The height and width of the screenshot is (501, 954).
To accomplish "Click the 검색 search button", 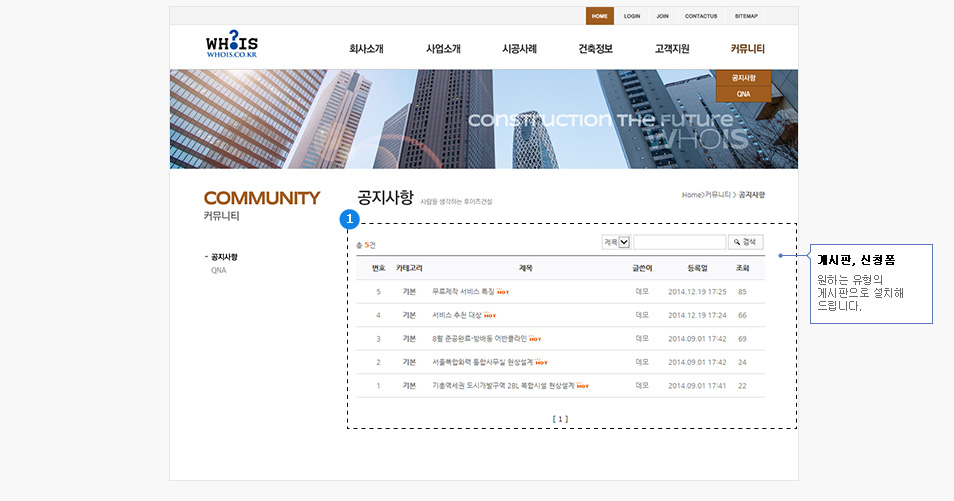I will (746, 242).
